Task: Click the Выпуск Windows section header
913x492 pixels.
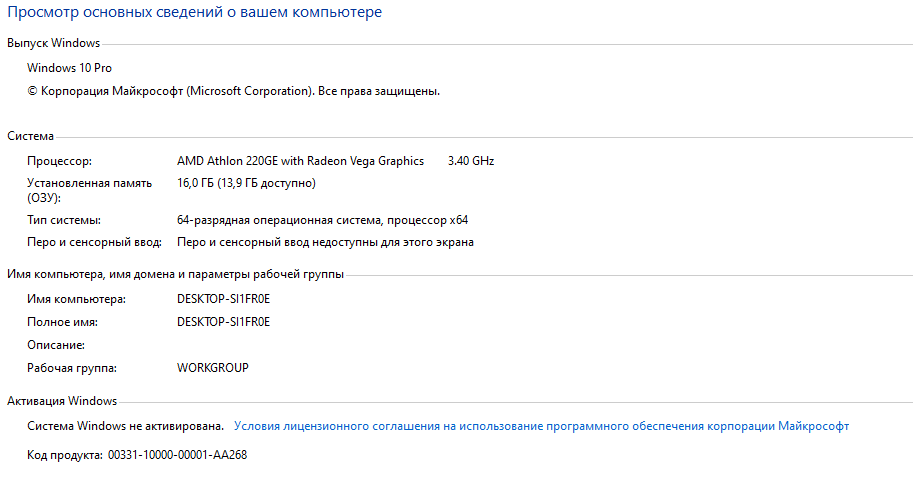Action: [54, 43]
